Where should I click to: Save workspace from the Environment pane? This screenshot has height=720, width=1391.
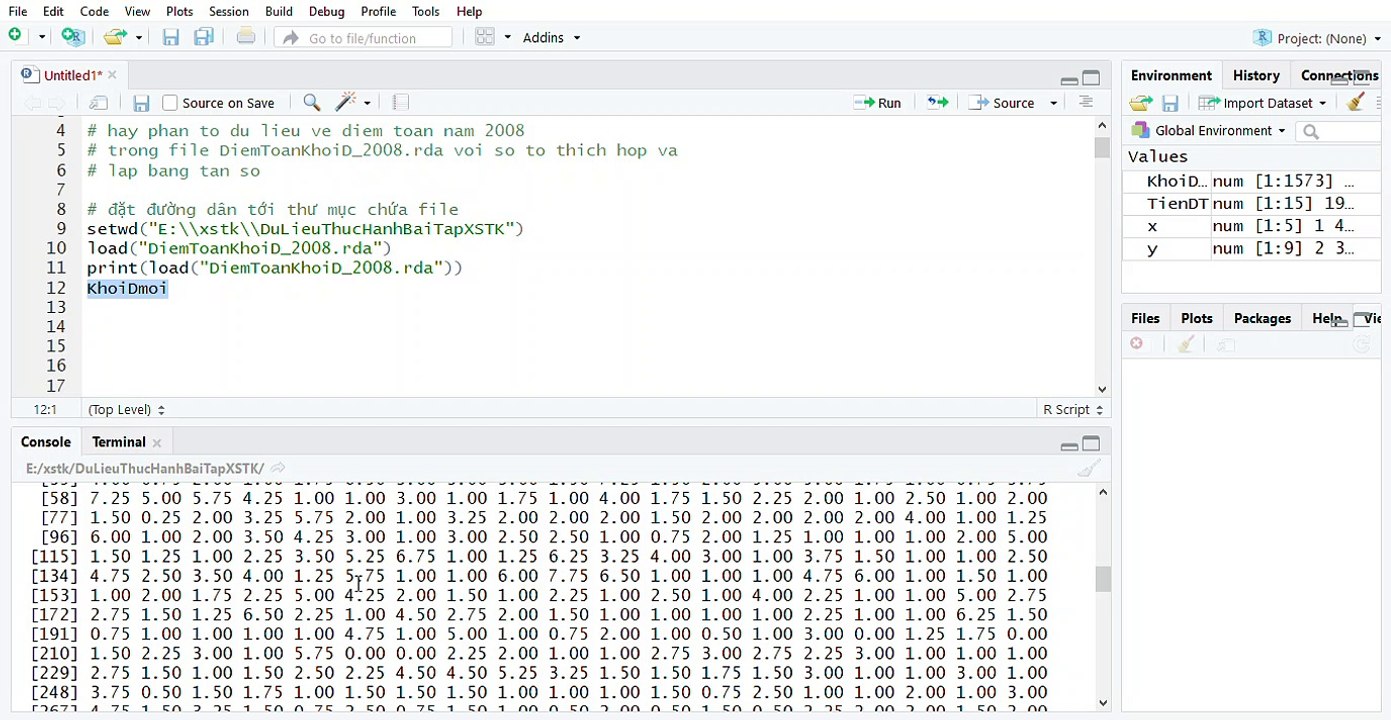[1170, 103]
